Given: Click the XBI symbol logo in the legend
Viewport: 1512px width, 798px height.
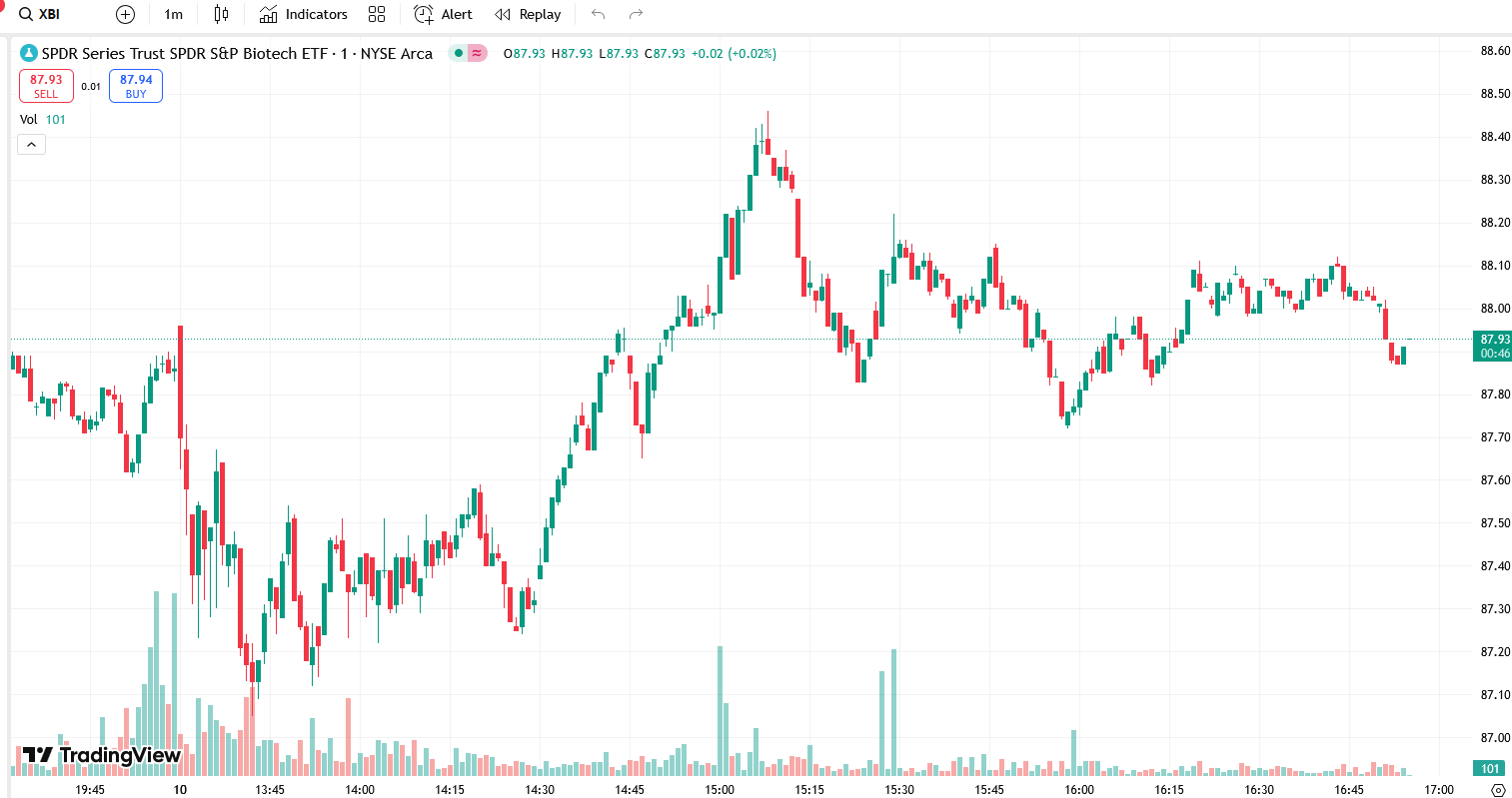Looking at the screenshot, I should click(29, 53).
